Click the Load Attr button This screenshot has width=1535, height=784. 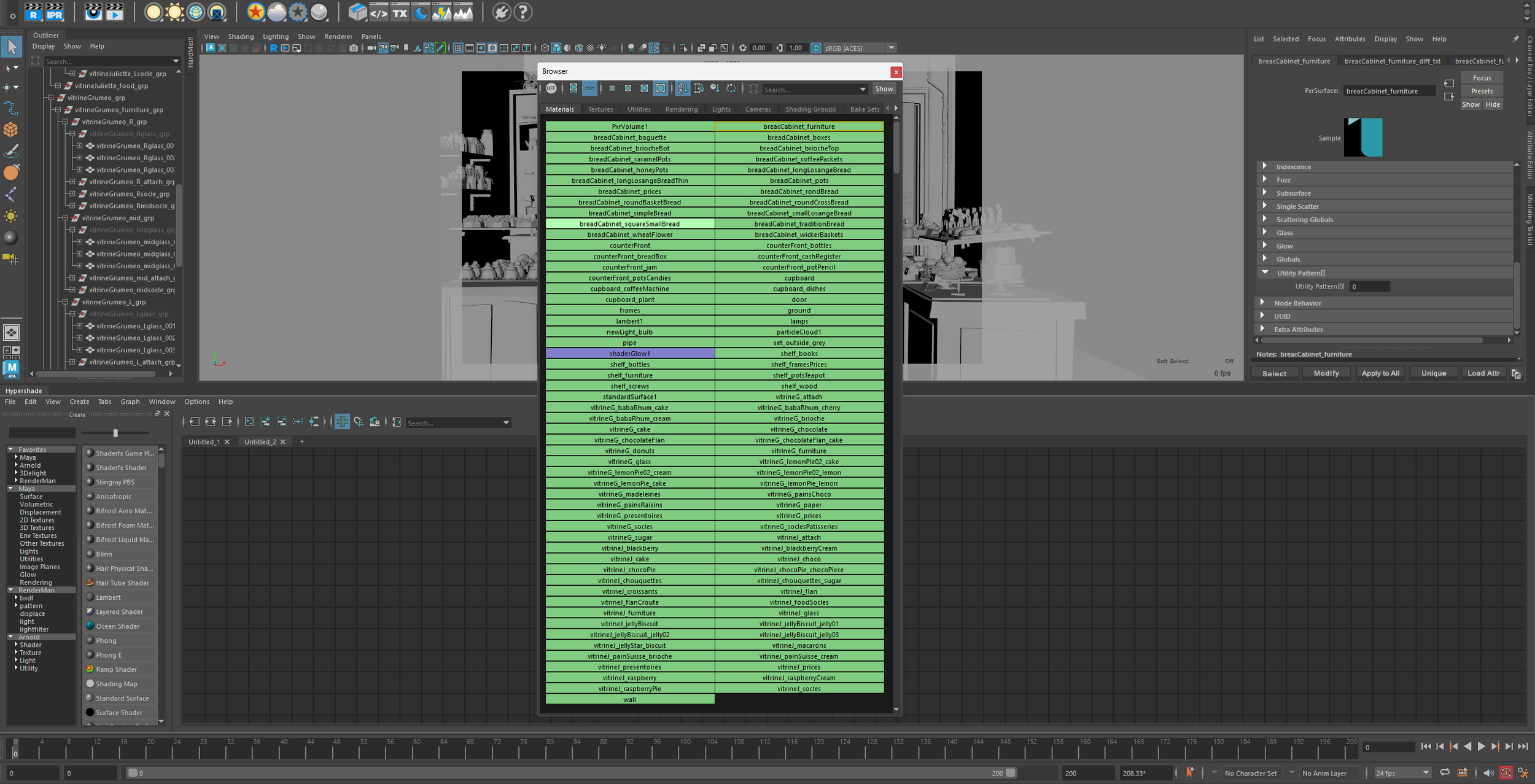tap(1483, 373)
